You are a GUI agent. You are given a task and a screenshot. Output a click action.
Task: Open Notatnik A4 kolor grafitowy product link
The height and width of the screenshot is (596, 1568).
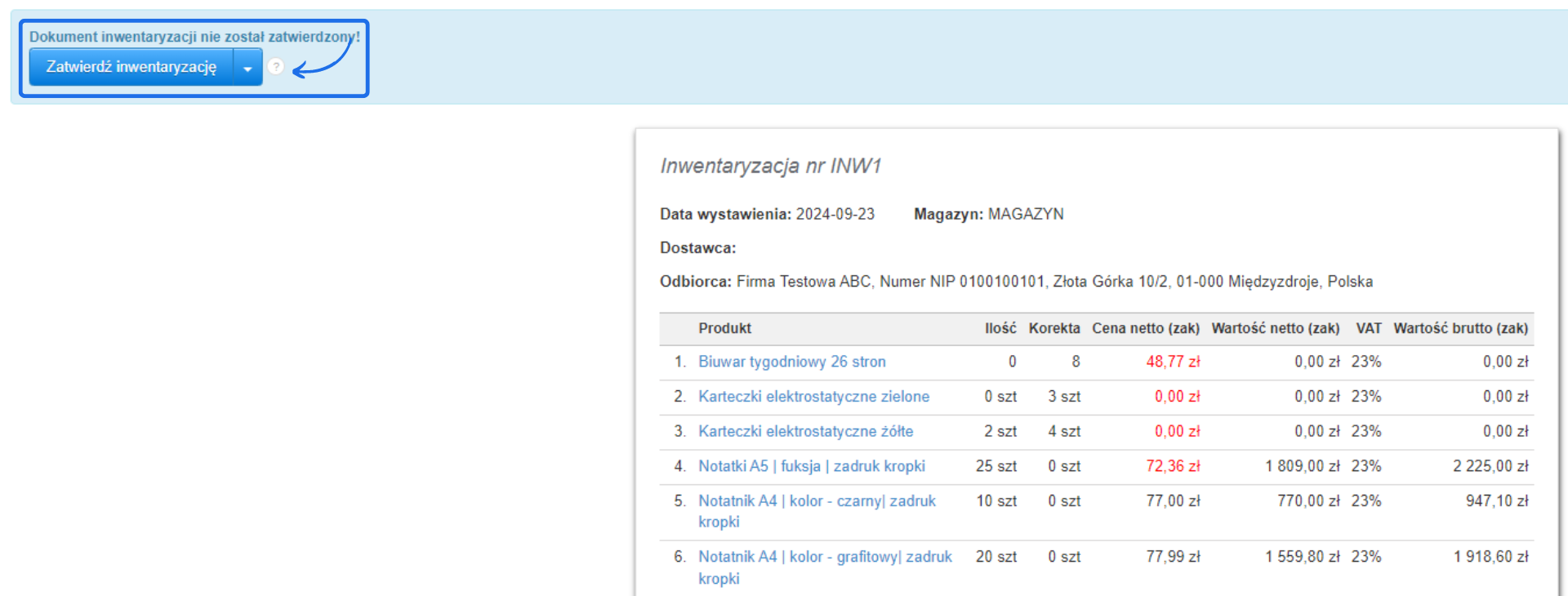[x=825, y=557]
